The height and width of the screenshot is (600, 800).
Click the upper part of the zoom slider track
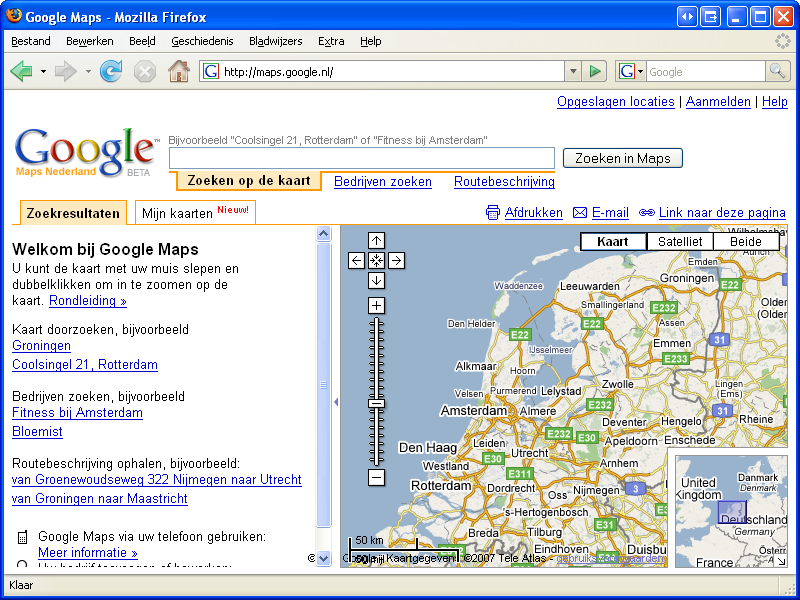(377, 357)
